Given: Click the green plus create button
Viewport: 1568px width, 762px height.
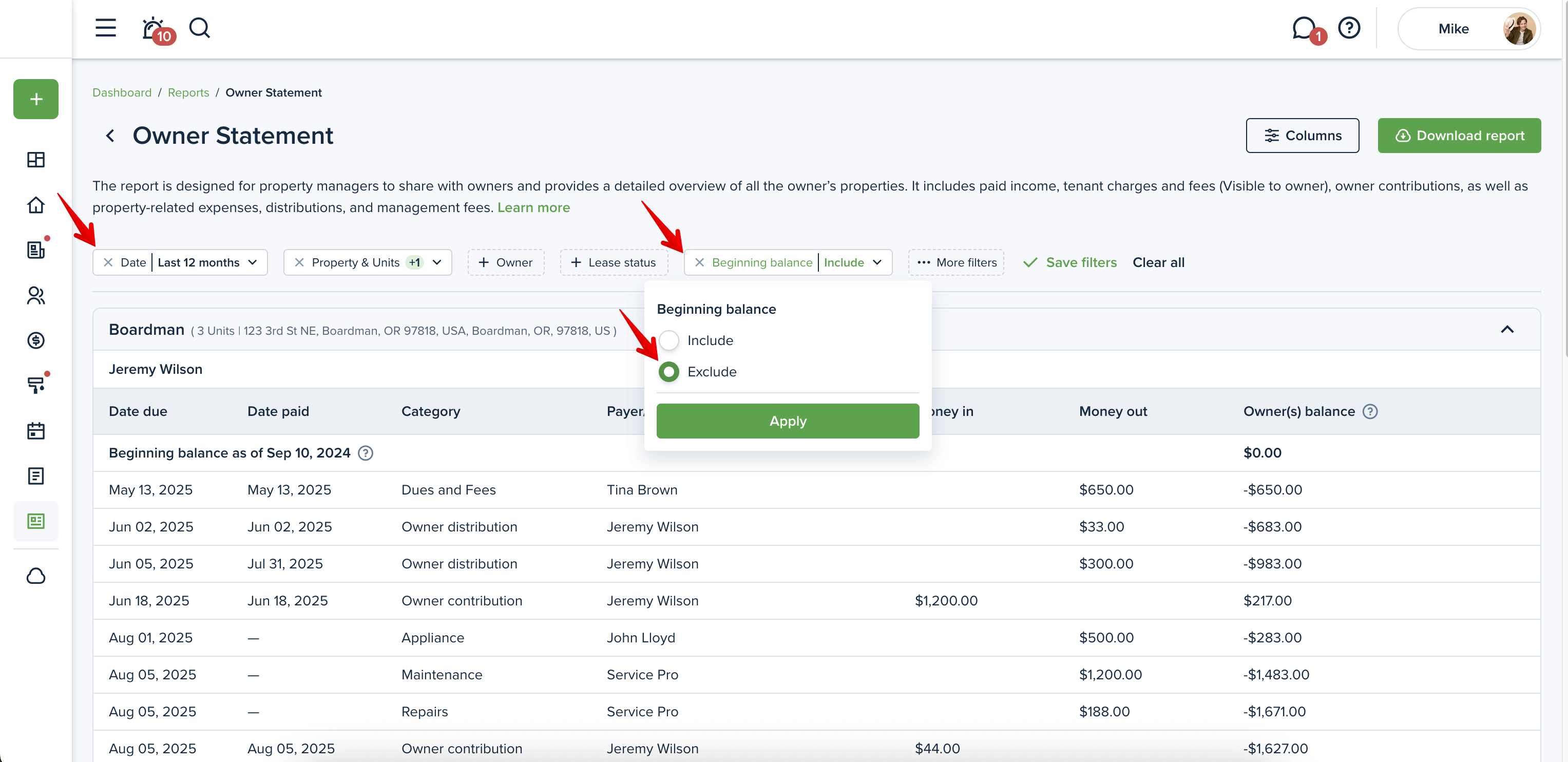Looking at the screenshot, I should coord(36,99).
